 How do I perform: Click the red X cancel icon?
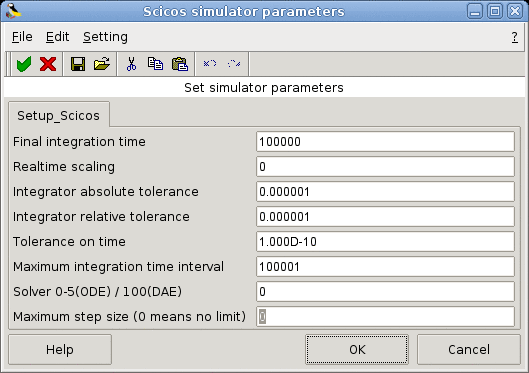click(x=48, y=64)
